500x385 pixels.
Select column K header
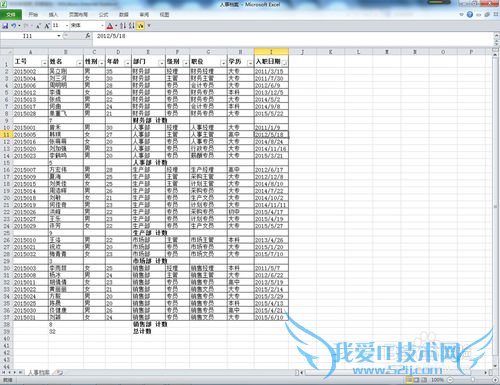click(330, 52)
